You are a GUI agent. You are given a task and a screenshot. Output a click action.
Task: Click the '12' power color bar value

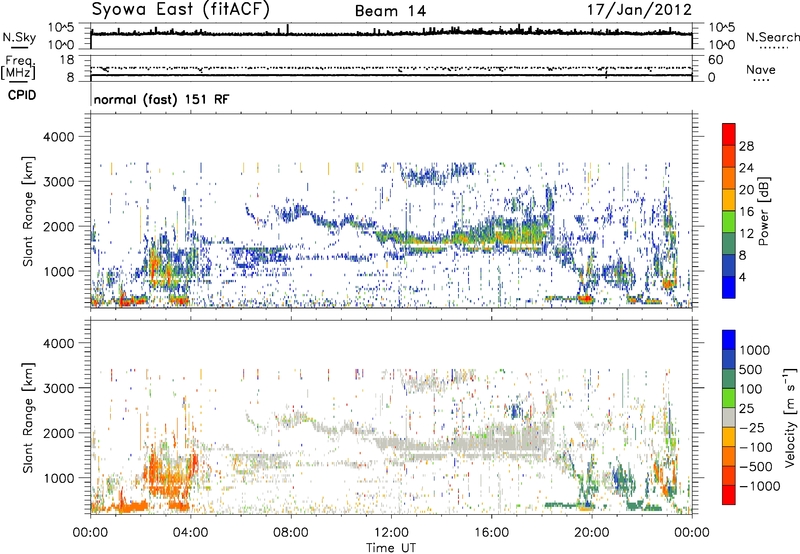[x=746, y=234]
